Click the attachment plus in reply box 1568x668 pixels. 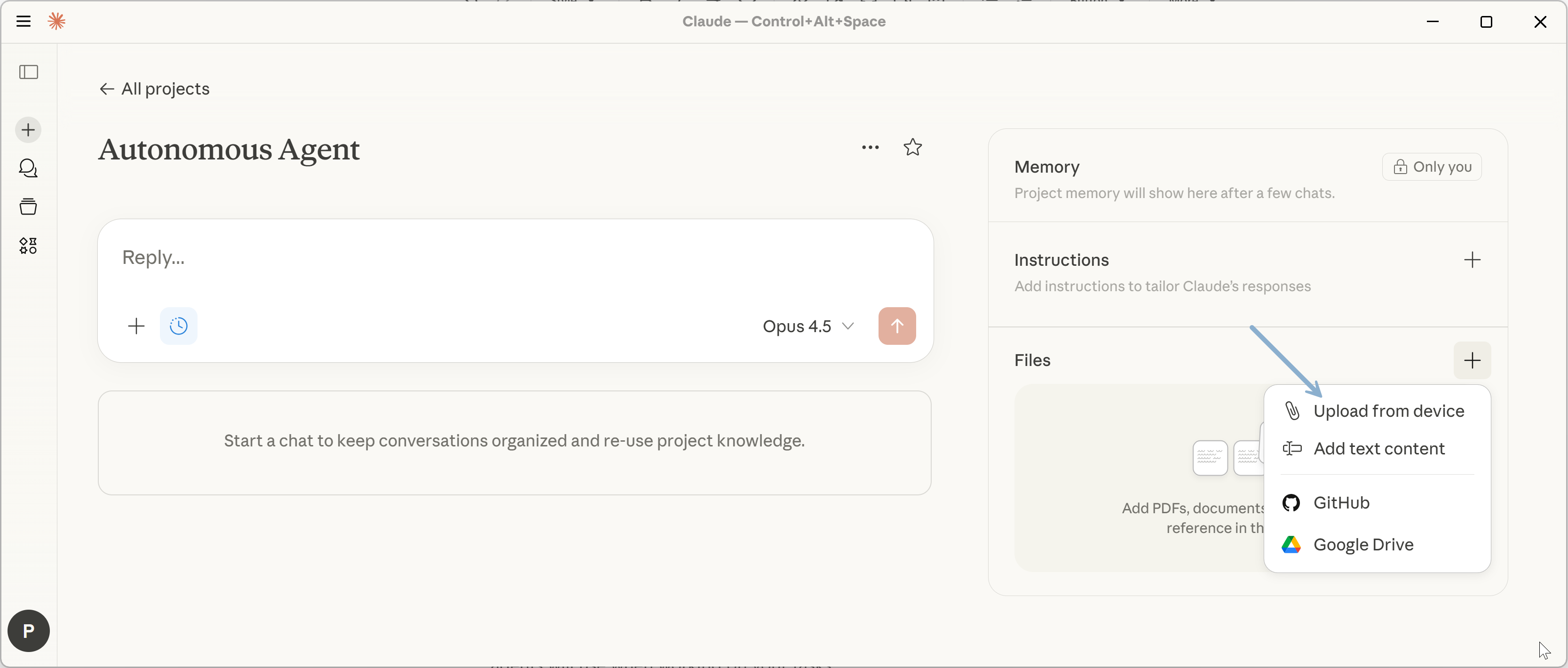[136, 326]
